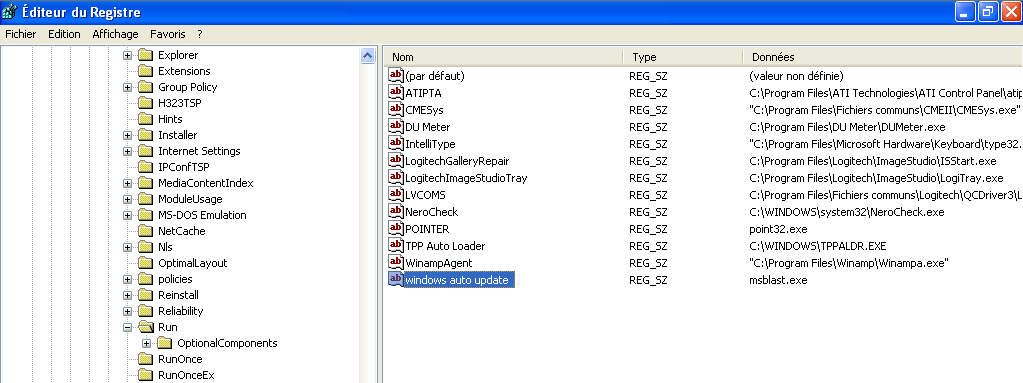This screenshot has width=1023, height=383.
Task: Expand the MS-DOS Emulation key
Action: (x=127, y=215)
